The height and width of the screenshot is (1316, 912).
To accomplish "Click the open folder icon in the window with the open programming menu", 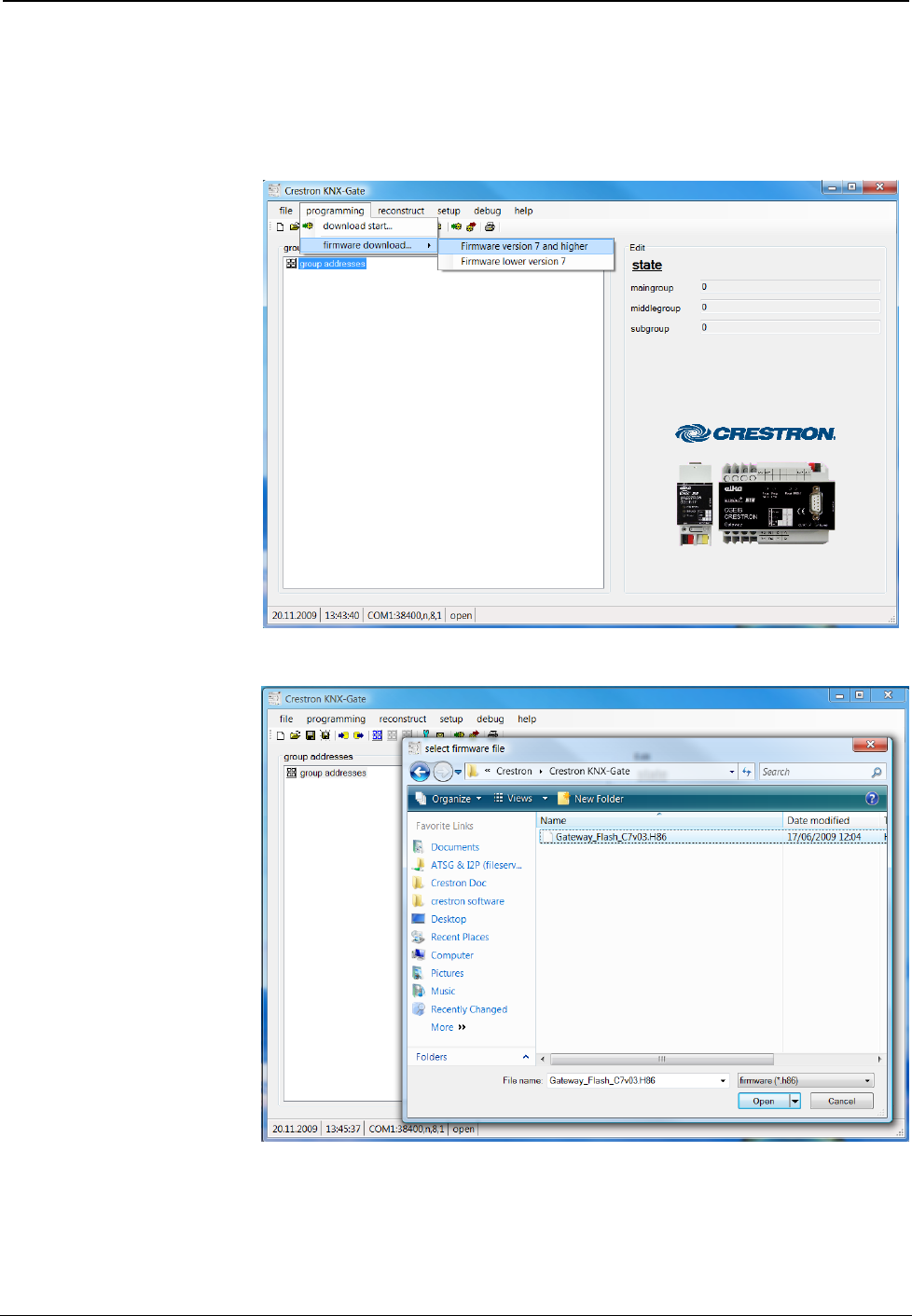I will [x=294, y=226].
